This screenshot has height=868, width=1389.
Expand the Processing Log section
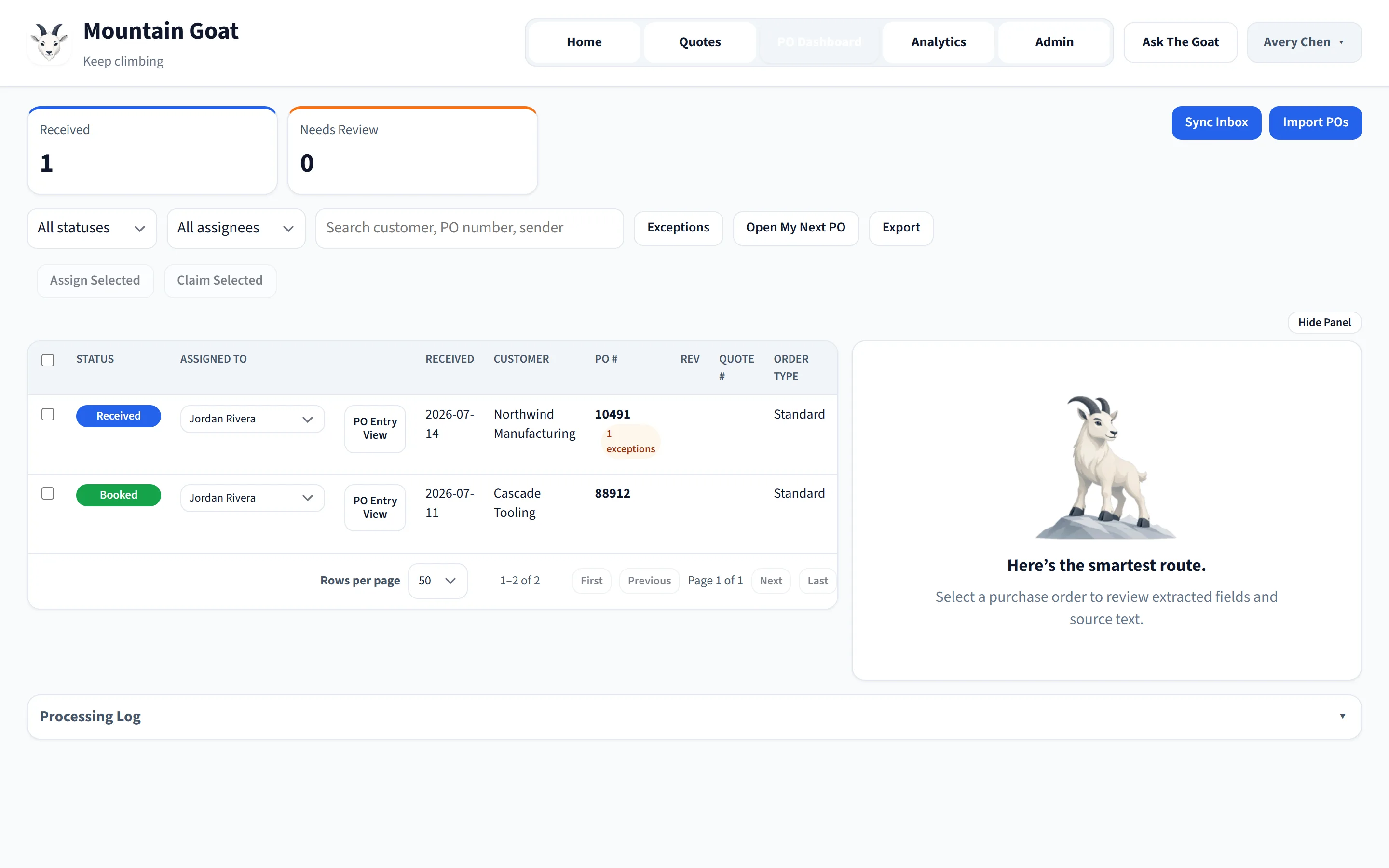pos(694,716)
